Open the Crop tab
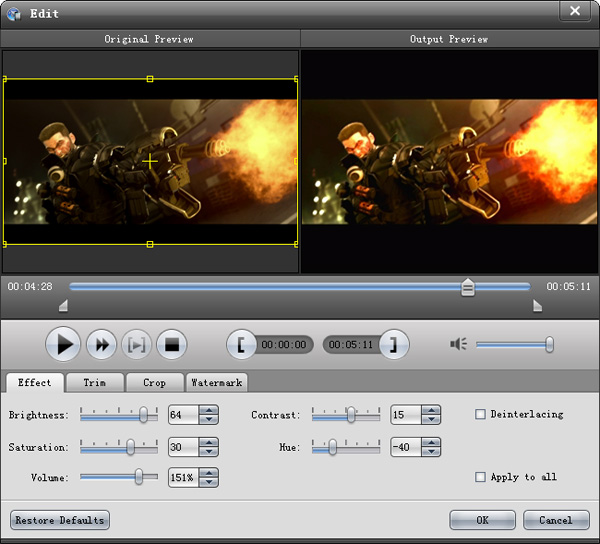This screenshot has height=544, width=600. (x=154, y=383)
